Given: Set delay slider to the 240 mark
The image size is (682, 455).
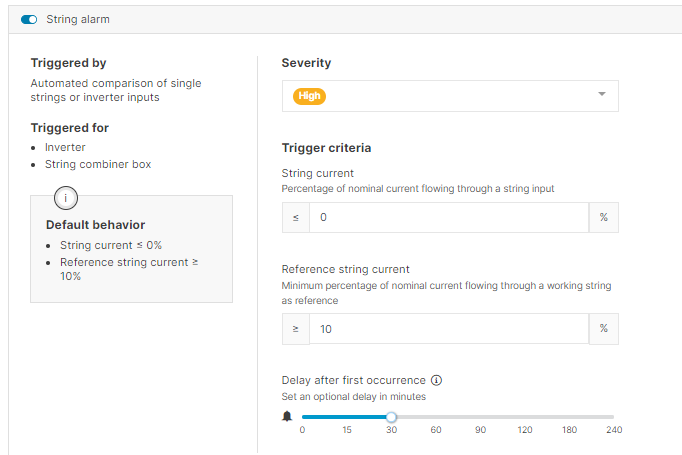Looking at the screenshot, I should [x=614, y=417].
